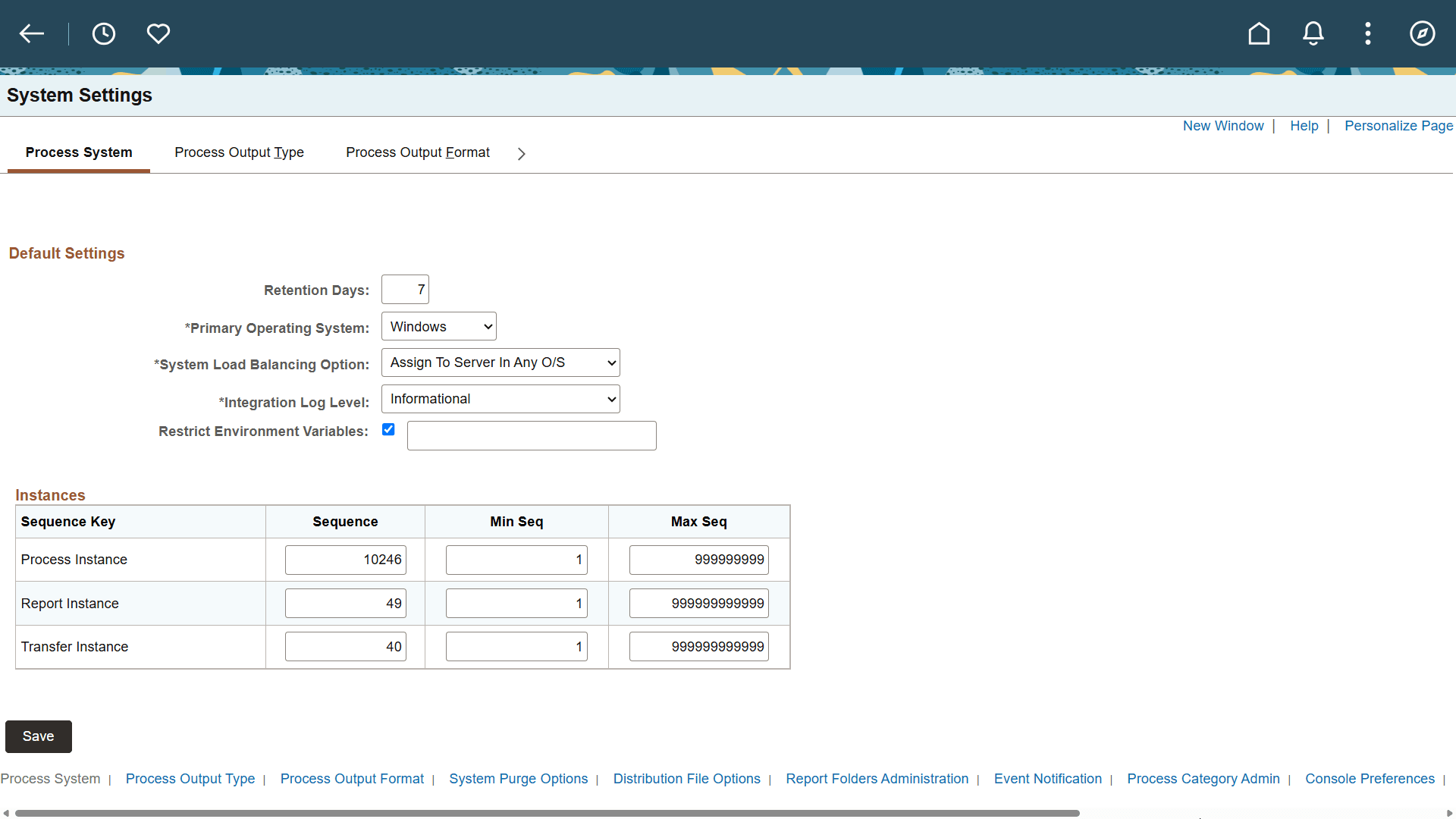This screenshot has width=1456, height=819.
Task: Click the Save button
Action: [x=39, y=736]
